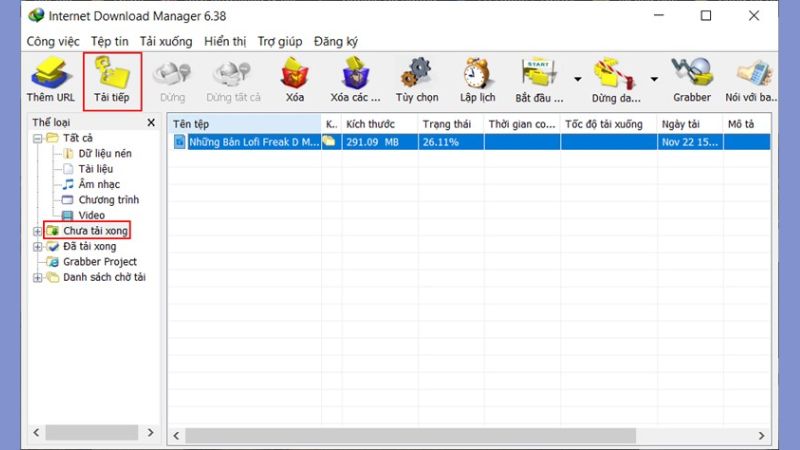
Task: Sort by Trạng thái column header
Action: [451, 124]
